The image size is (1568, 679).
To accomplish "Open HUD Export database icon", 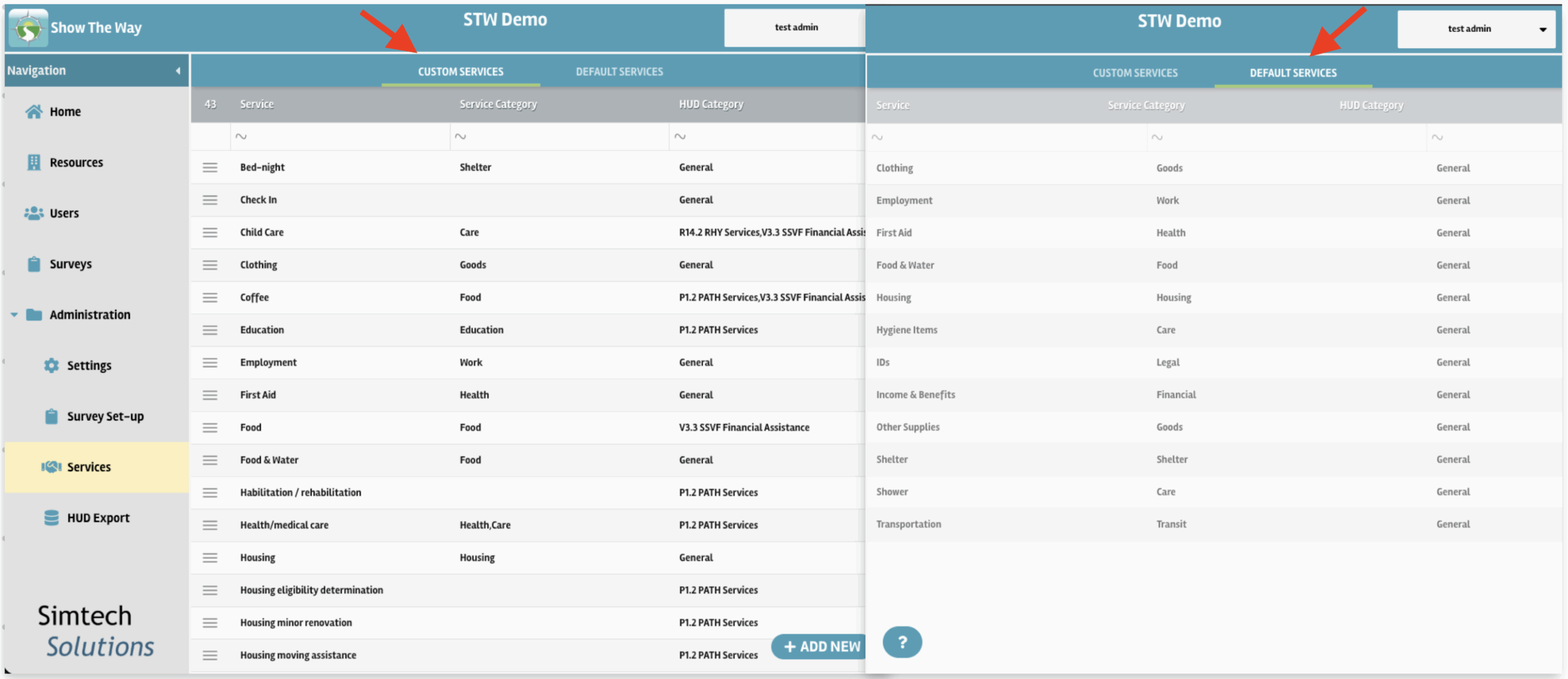I will point(51,518).
